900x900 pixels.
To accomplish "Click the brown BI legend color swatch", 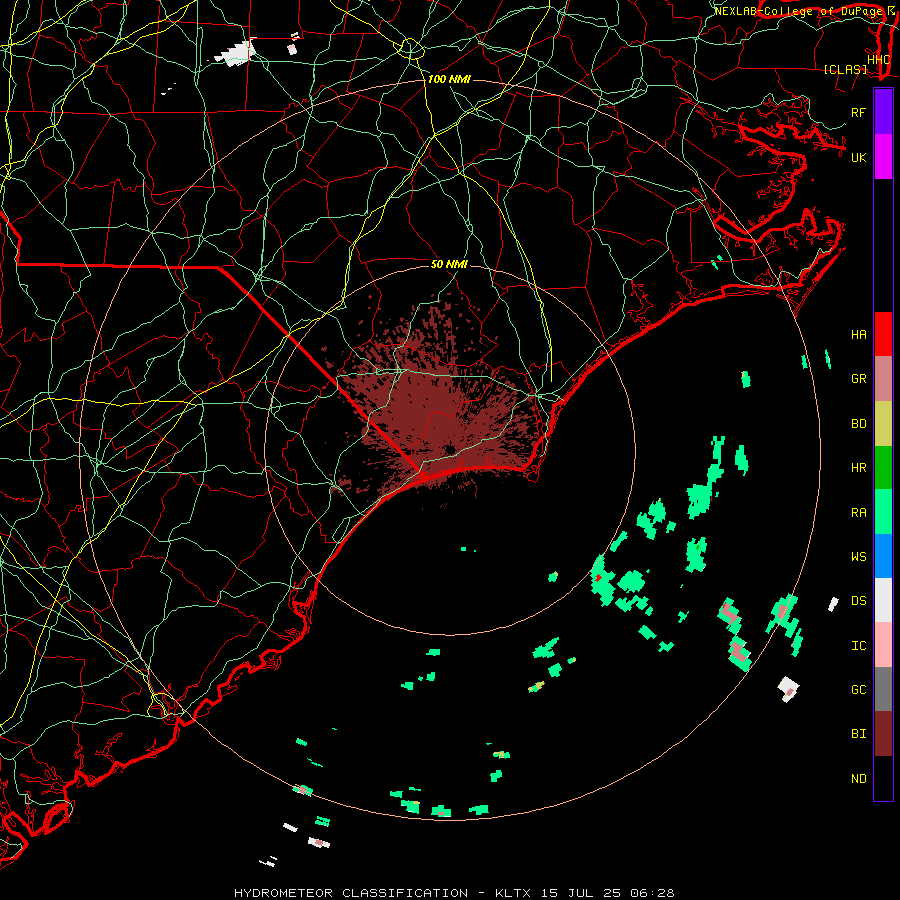I will coord(883,734).
